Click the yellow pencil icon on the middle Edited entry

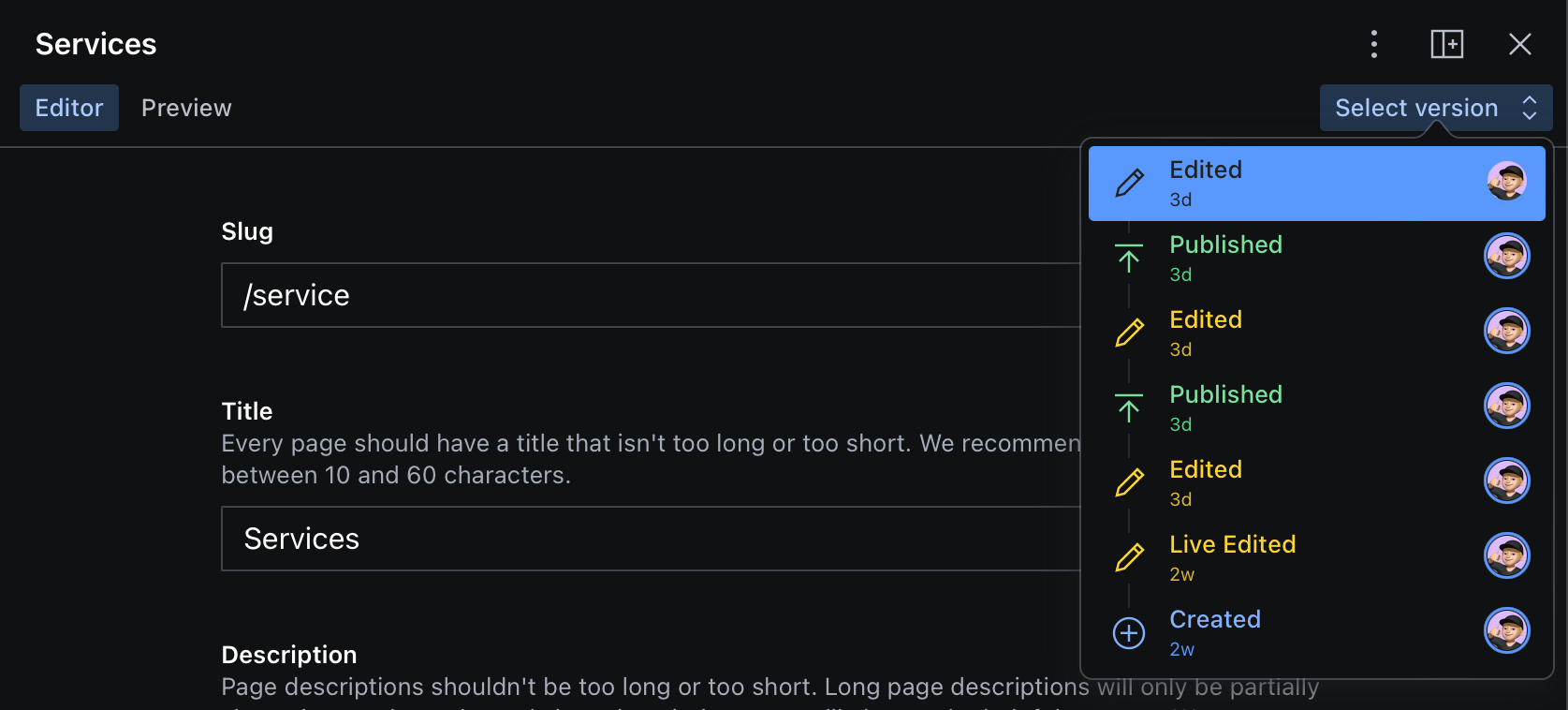(x=1129, y=331)
